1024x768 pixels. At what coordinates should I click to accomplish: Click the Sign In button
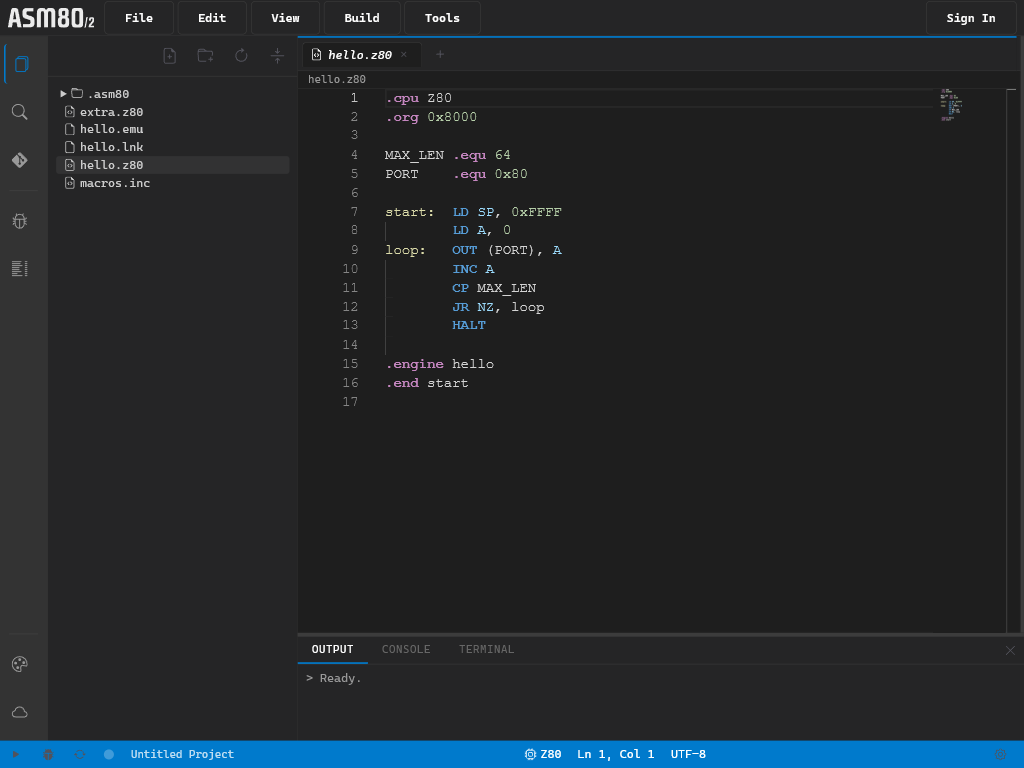coord(969,17)
